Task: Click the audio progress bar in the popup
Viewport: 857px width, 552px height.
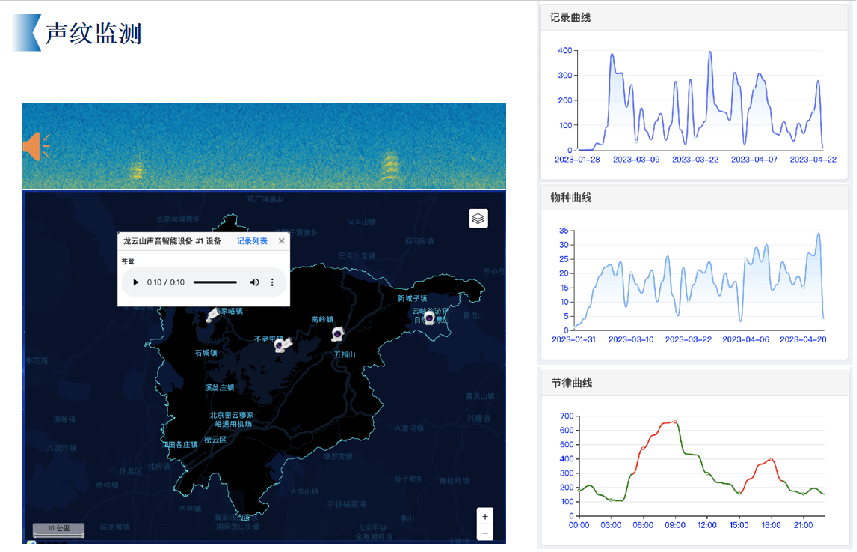Action: click(x=215, y=283)
